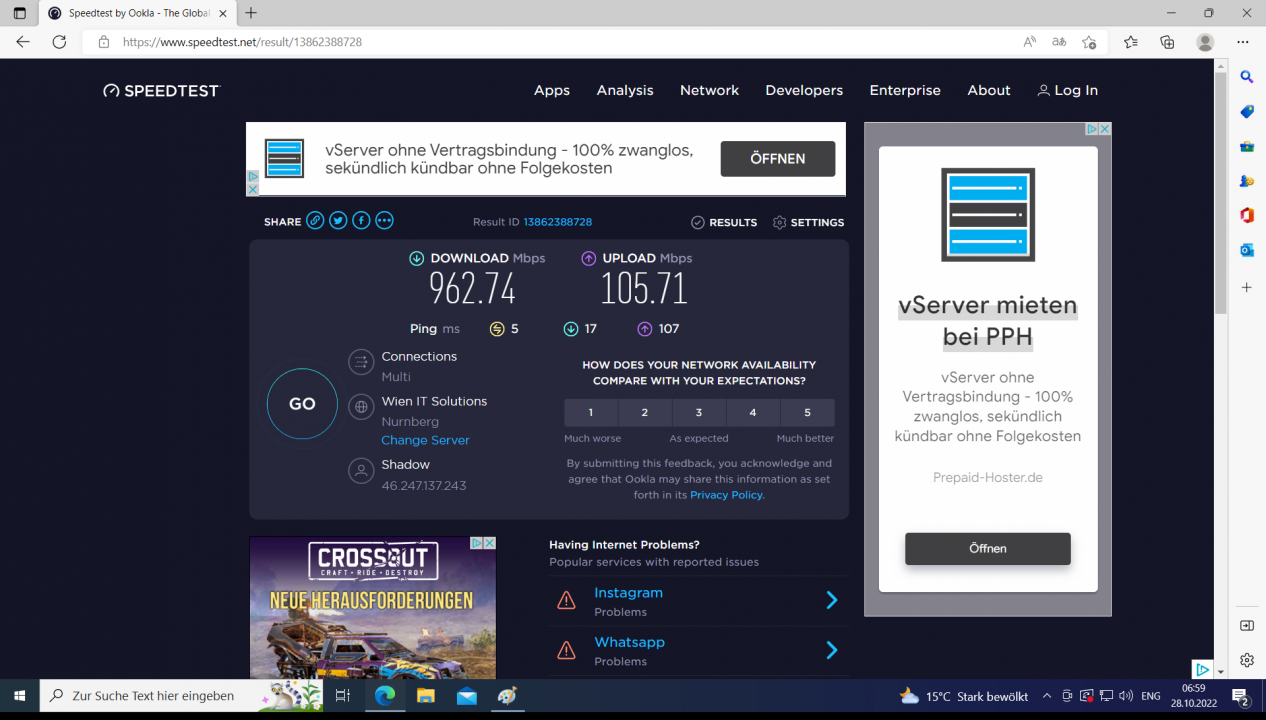Refresh the page
The height and width of the screenshot is (720, 1266).
[x=59, y=42]
